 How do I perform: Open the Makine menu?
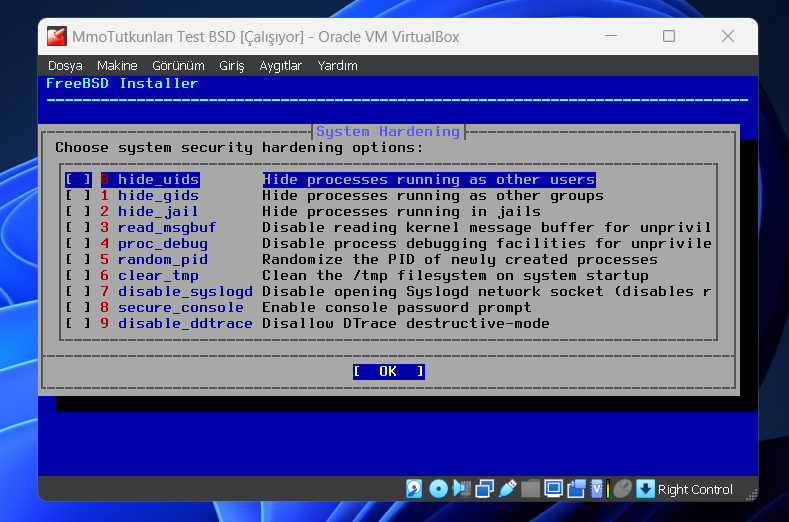click(117, 66)
